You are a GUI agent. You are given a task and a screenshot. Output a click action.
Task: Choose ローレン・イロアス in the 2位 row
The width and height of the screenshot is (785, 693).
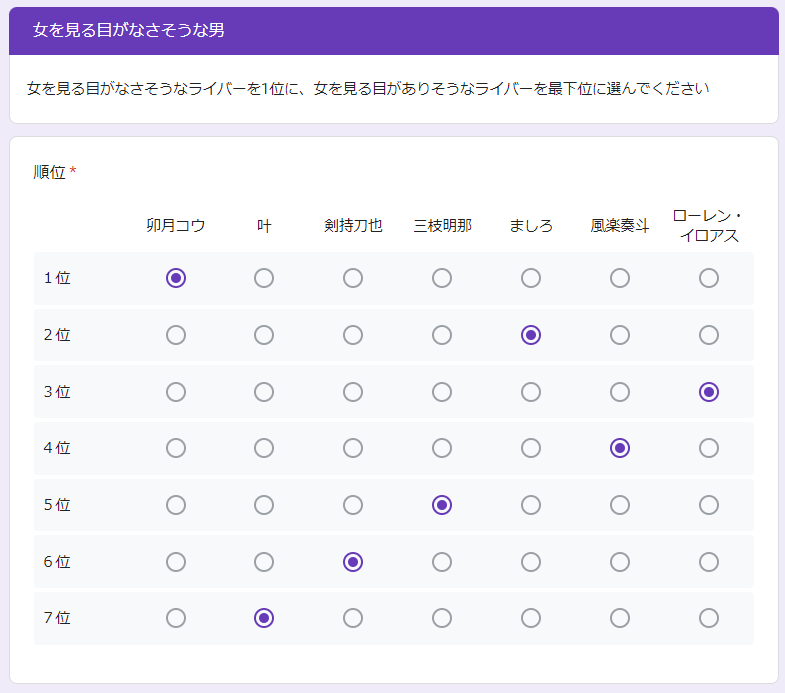click(709, 335)
